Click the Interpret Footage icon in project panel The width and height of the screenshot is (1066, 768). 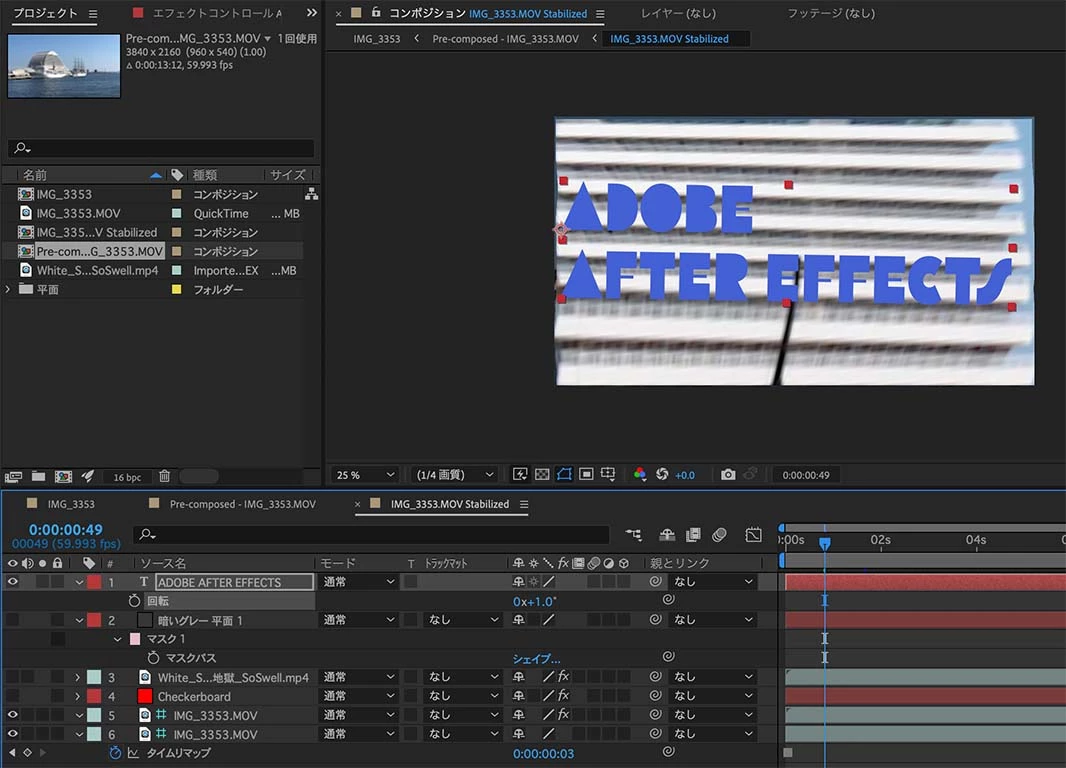point(14,476)
